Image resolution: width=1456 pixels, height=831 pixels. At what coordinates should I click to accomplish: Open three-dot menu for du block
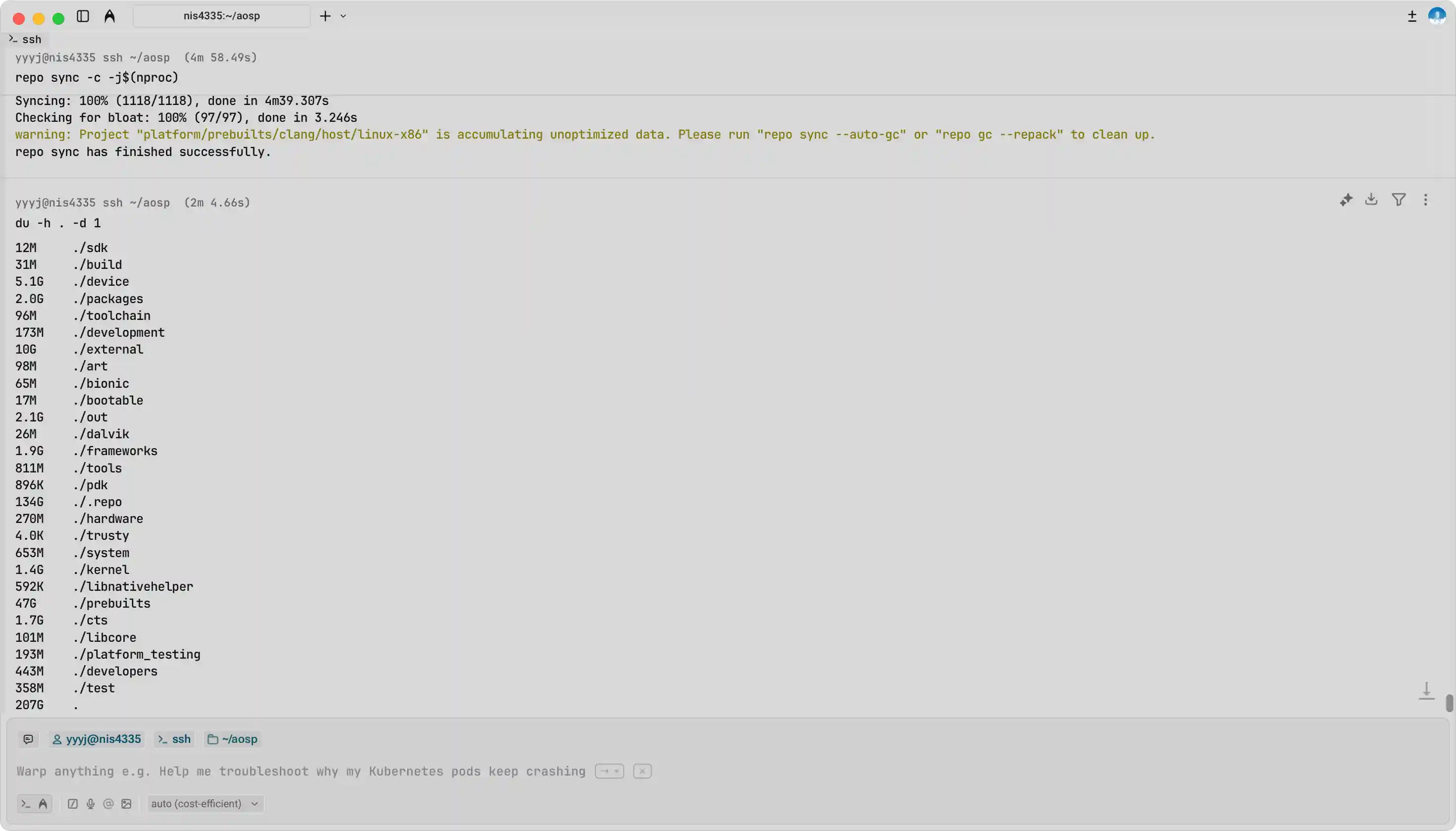[1425, 200]
